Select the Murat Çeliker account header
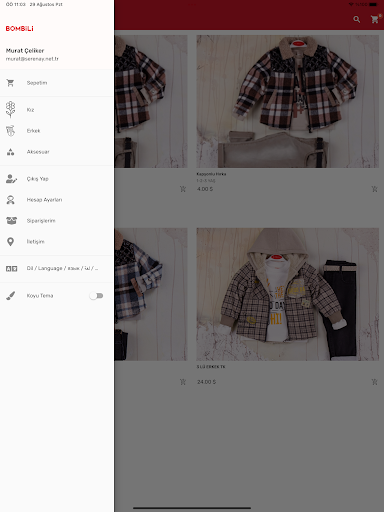The image size is (384, 512). (x=32, y=54)
